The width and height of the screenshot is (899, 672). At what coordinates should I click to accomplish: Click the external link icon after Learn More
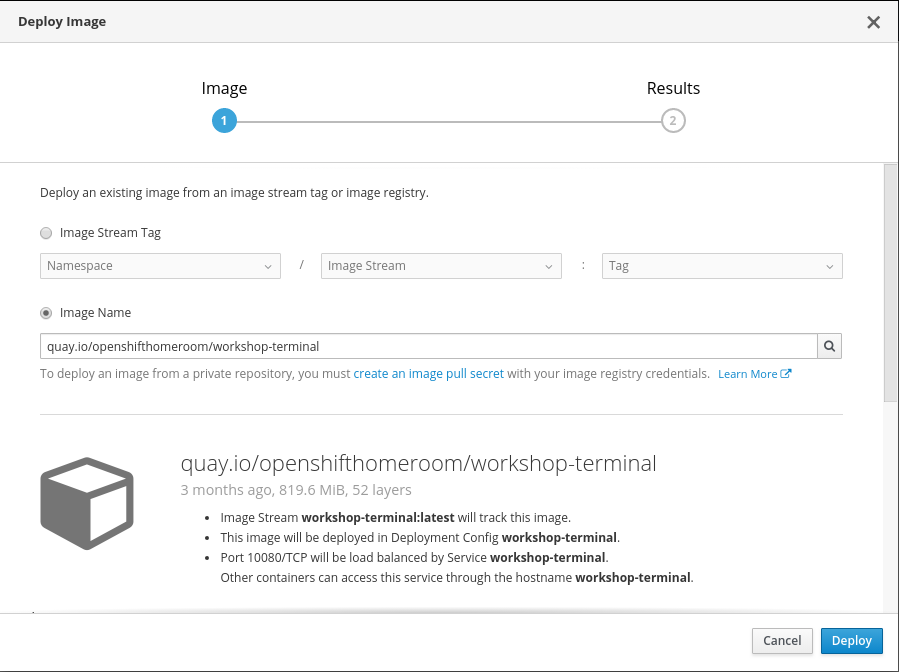[786, 374]
